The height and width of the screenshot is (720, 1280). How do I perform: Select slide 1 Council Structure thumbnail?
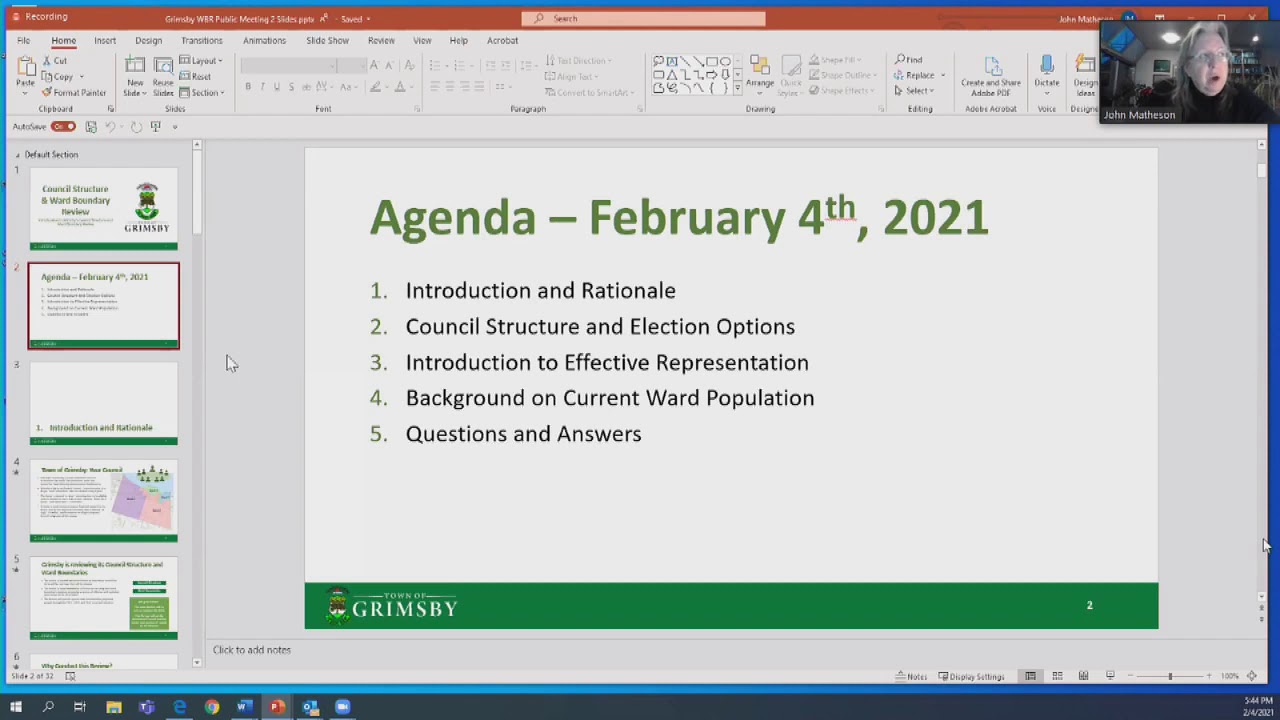tap(104, 209)
